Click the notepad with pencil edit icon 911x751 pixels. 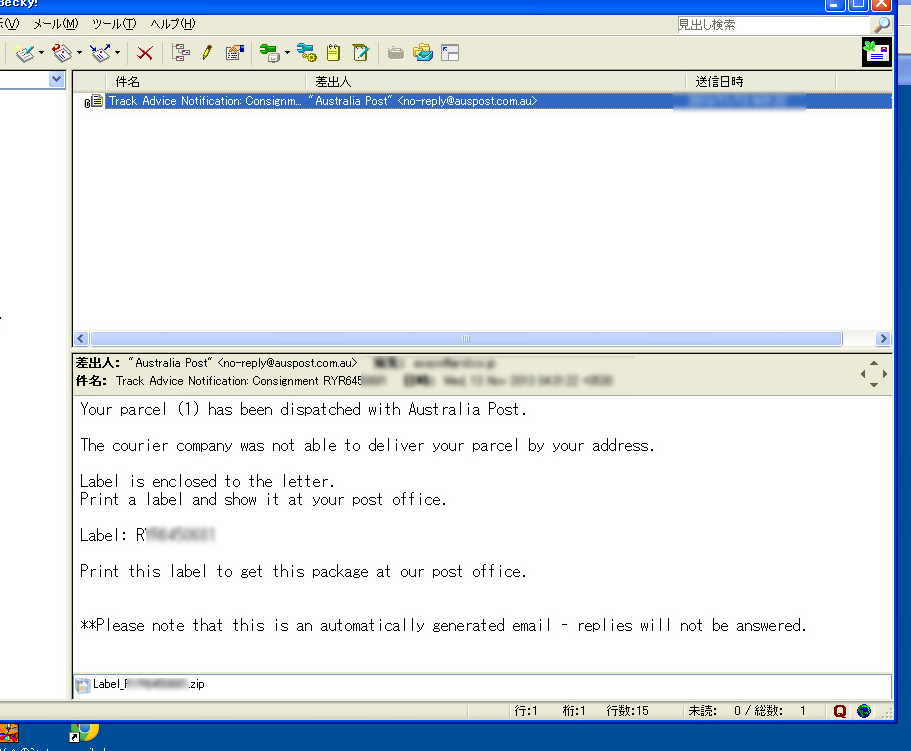pos(361,53)
